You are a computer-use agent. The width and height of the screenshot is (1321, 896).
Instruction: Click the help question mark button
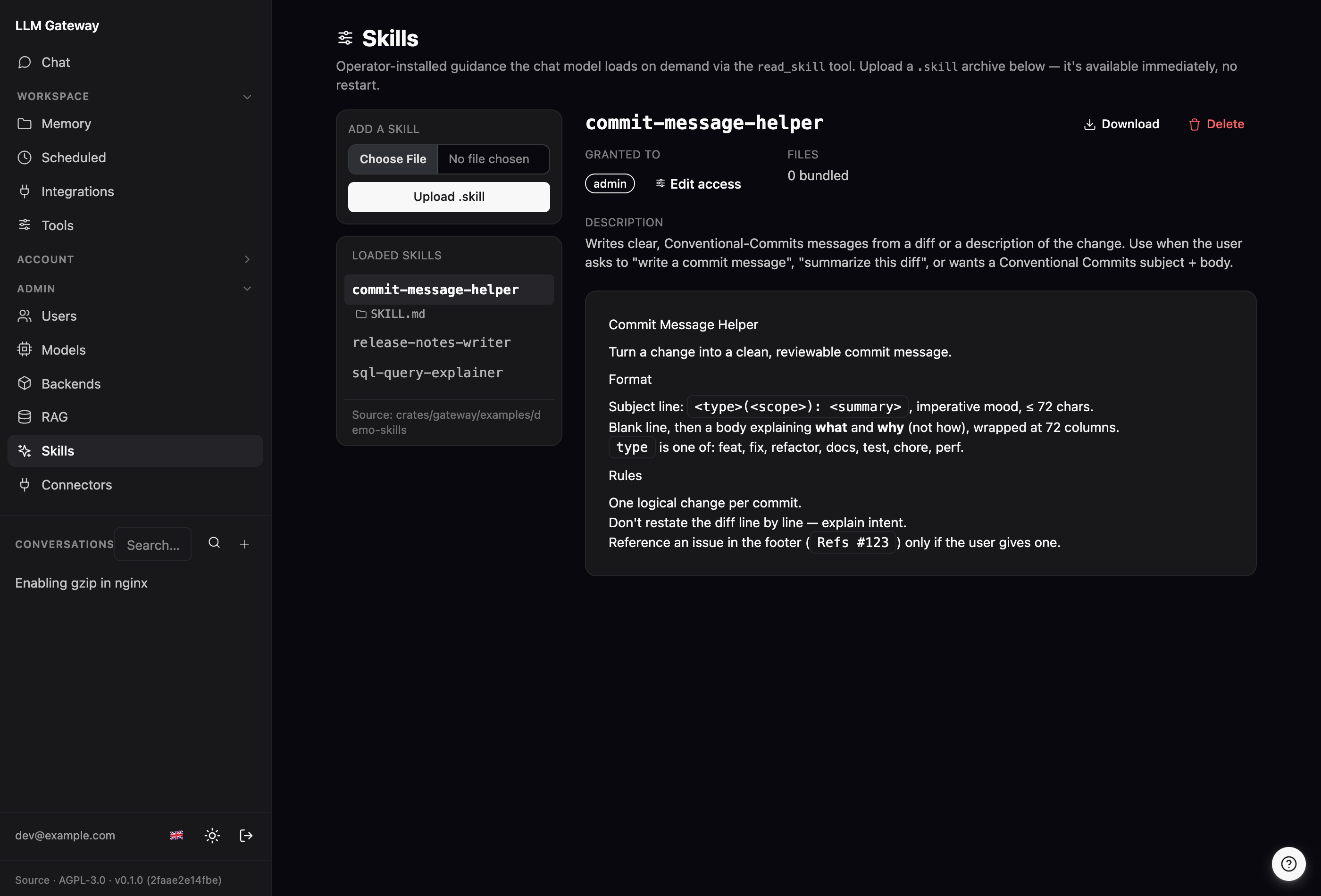pyautogui.click(x=1288, y=864)
